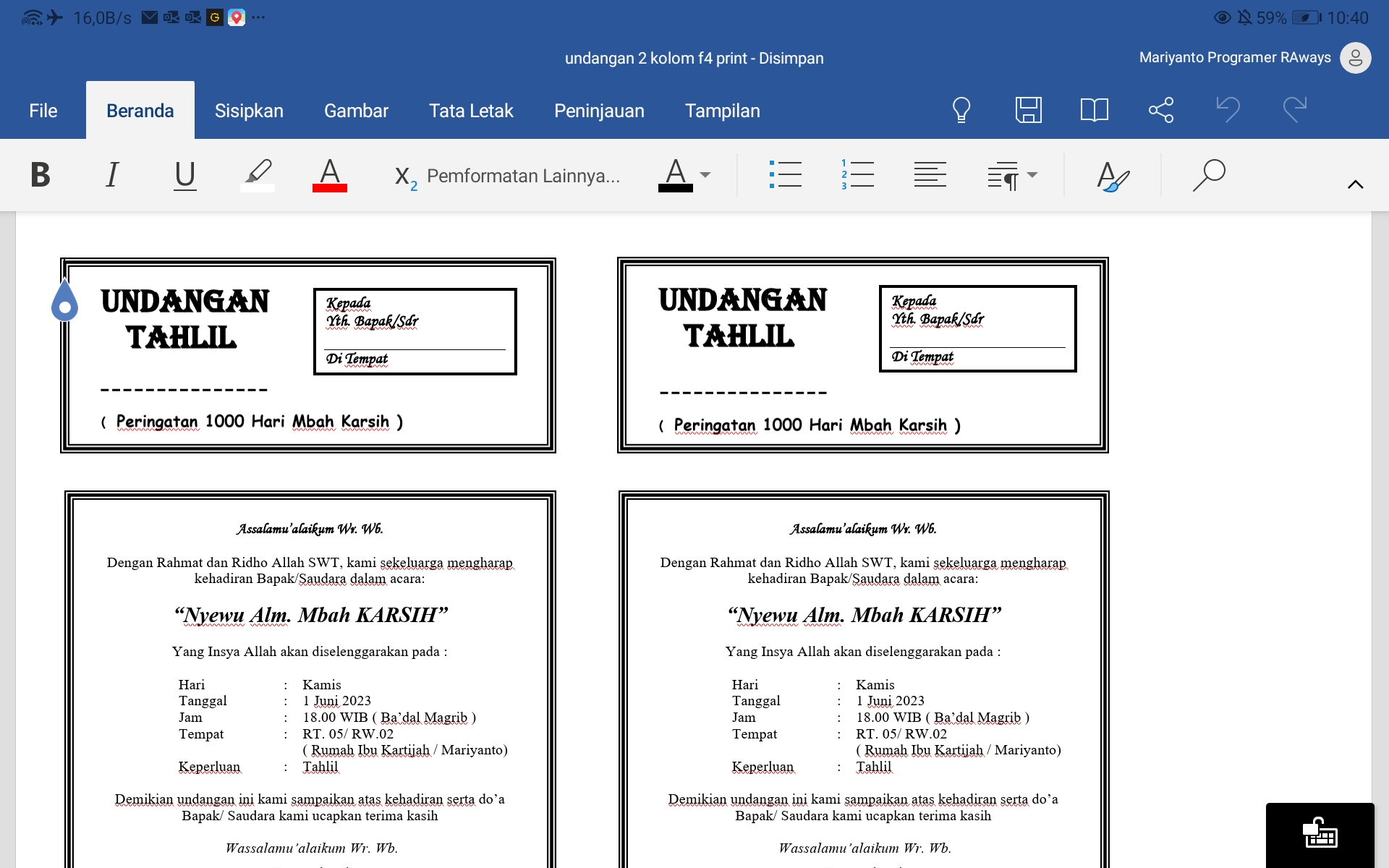This screenshot has height=868, width=1389.
Task: Tap the on-screen keyboard button
Action: pos(1320,833)
